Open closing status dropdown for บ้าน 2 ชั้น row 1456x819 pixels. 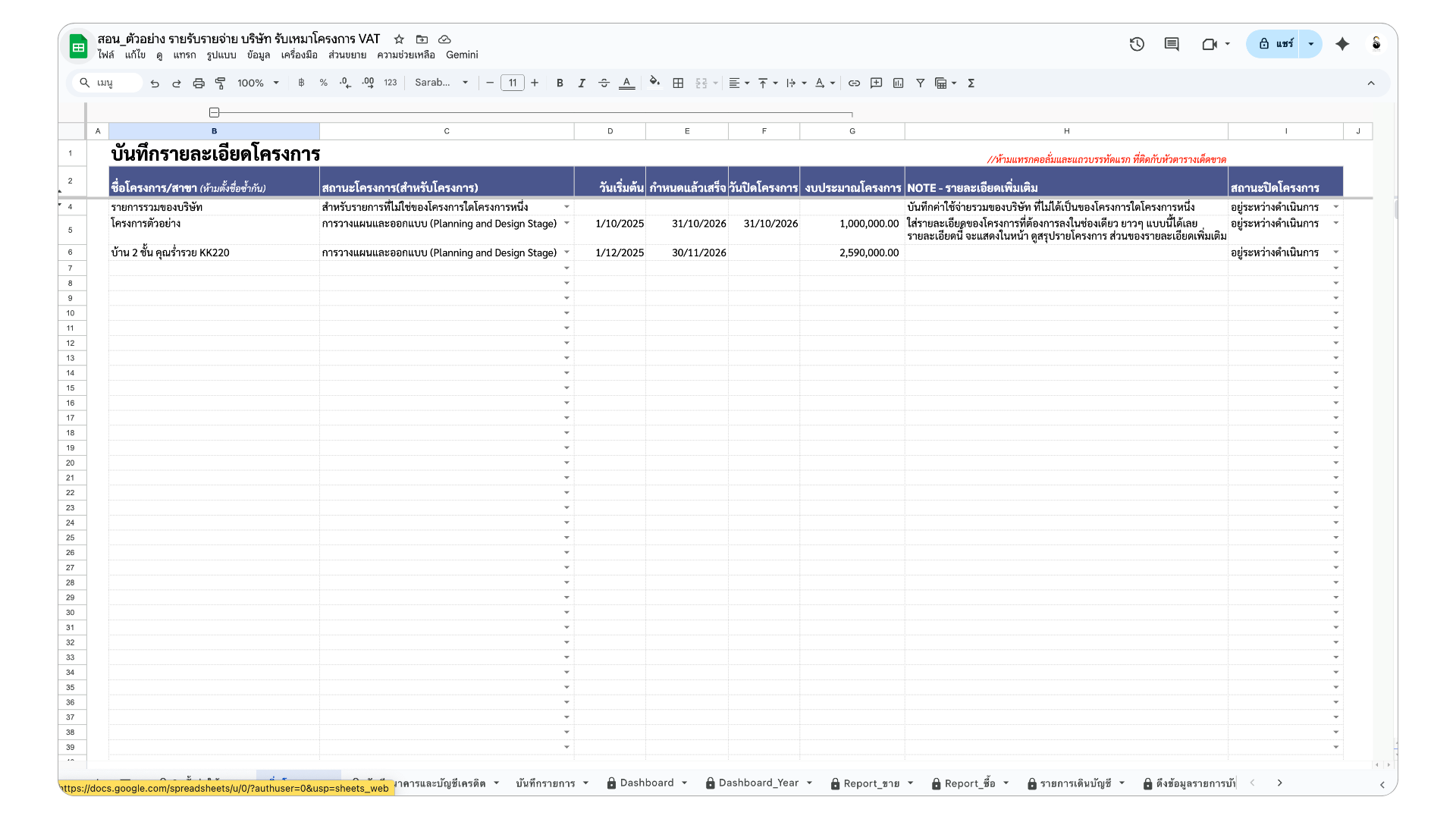coord(1336,253)
